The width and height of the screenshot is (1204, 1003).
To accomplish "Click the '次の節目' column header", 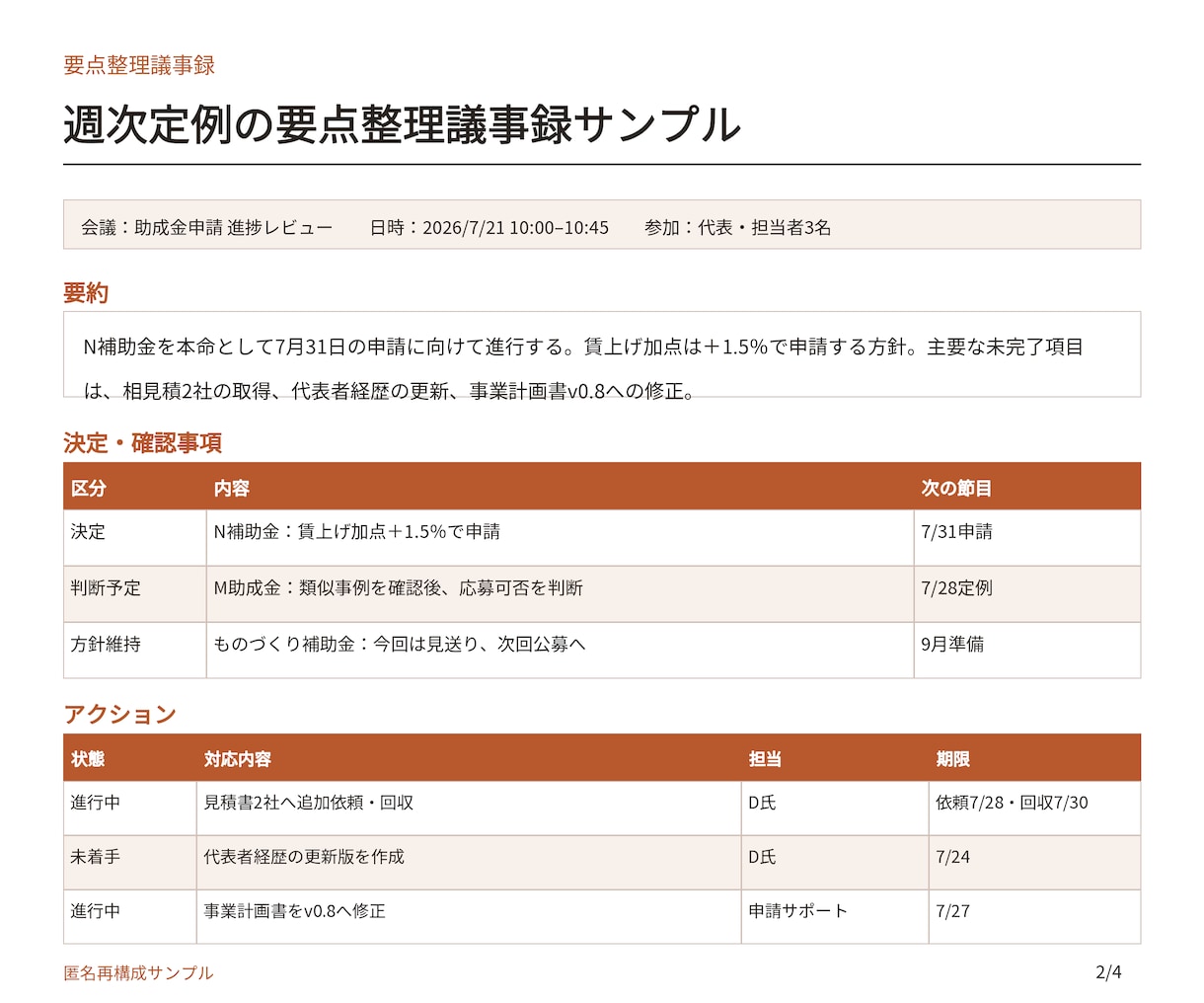I will coord(956,488).
